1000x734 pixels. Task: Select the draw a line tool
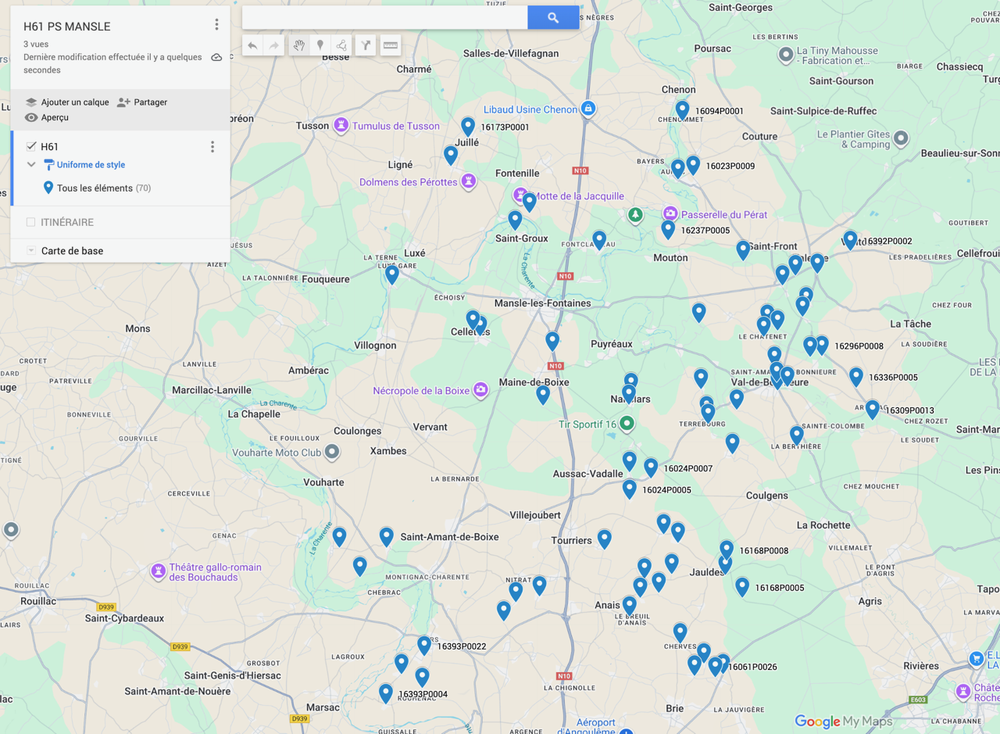click(342, 45)
